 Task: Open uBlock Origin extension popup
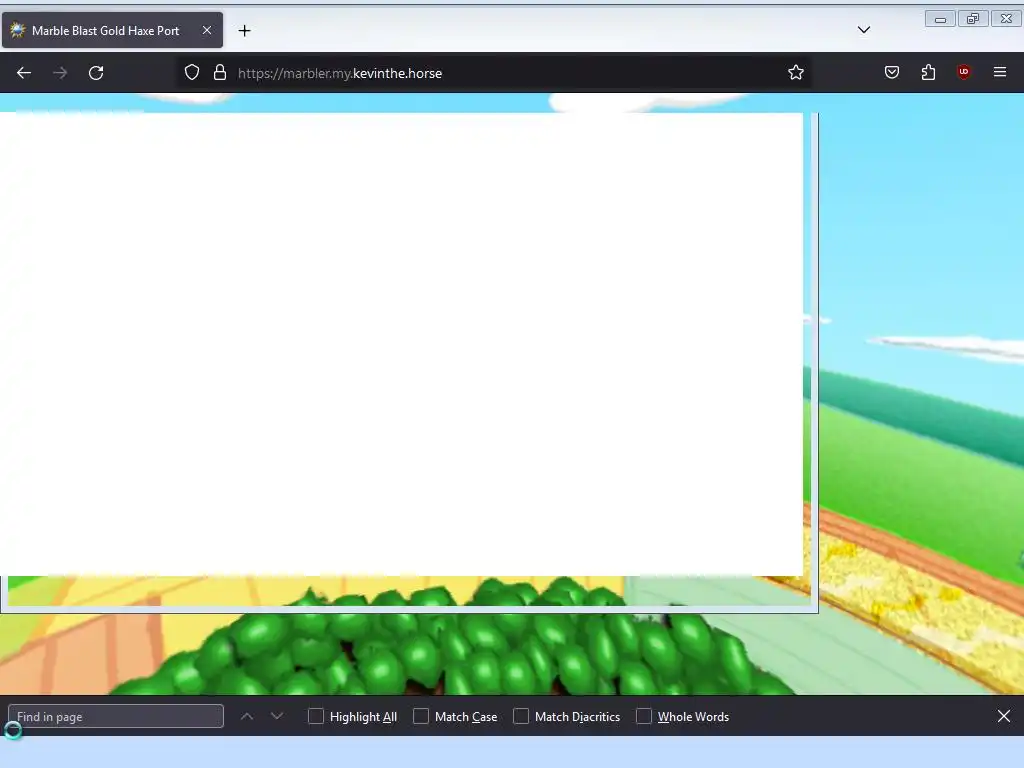(963, 72)
